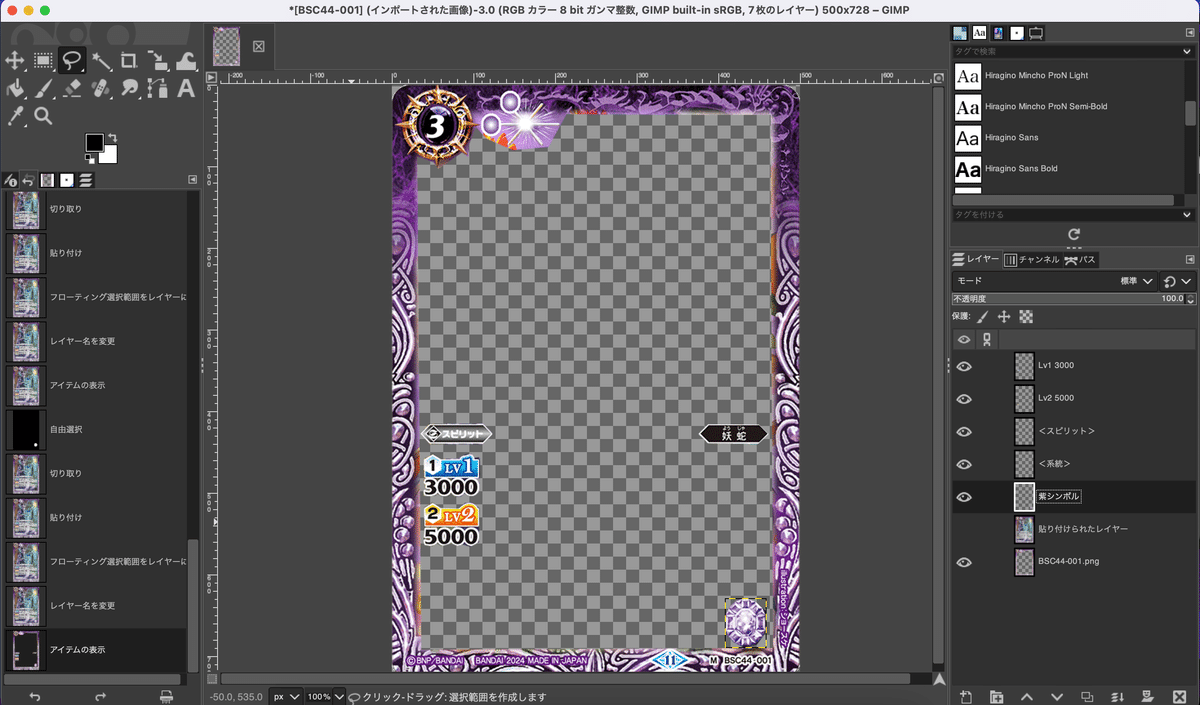Screen dimensions: 1200x705
Task: Open the mode group switch dropdown
Action: (1177, 282)
